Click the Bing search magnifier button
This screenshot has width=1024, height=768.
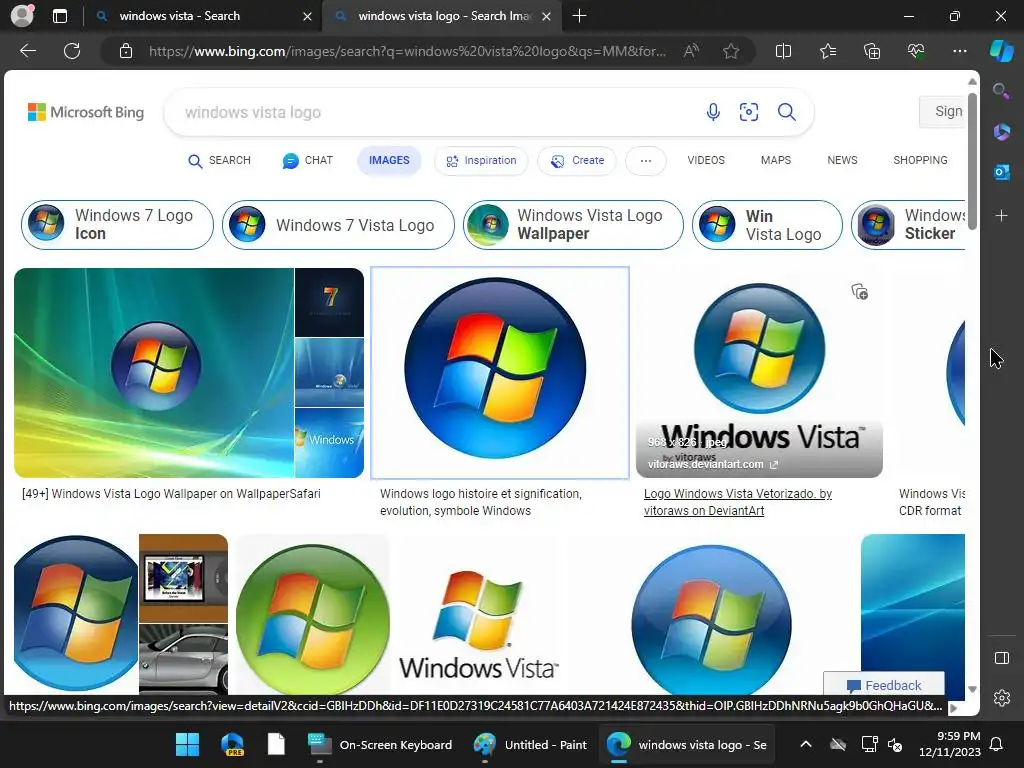coord(787,112)
